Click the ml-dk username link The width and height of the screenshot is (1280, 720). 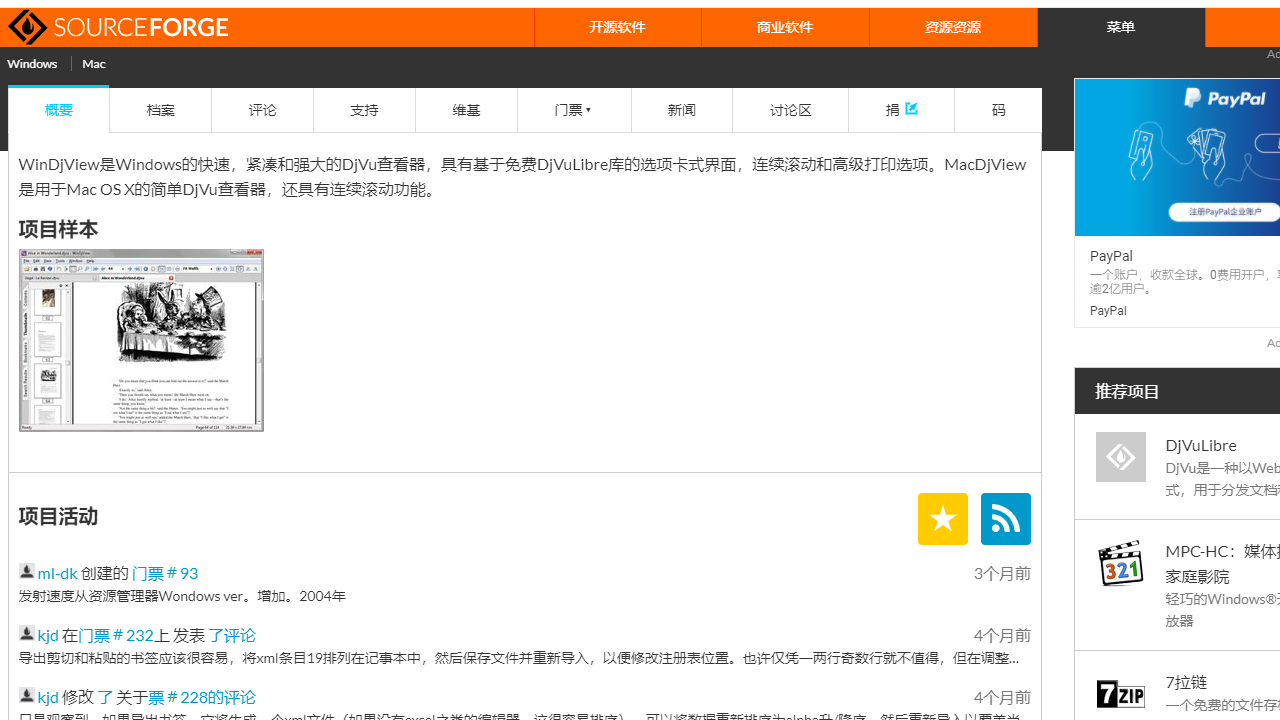[x=57, y=573]
